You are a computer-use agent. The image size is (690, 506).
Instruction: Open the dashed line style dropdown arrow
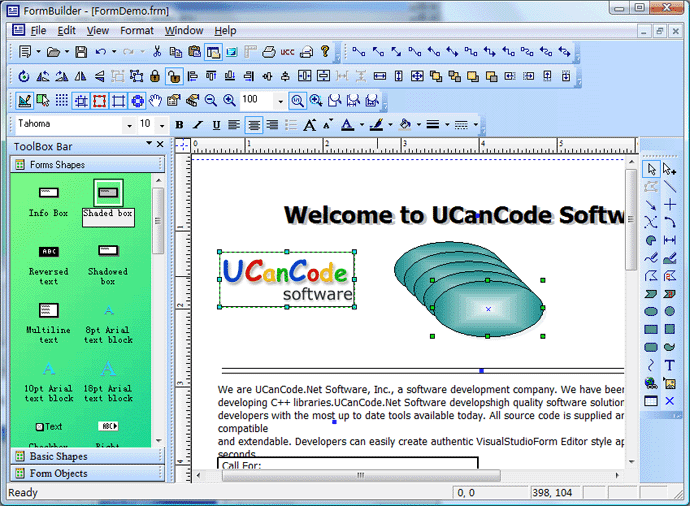(x=476, y=125)
